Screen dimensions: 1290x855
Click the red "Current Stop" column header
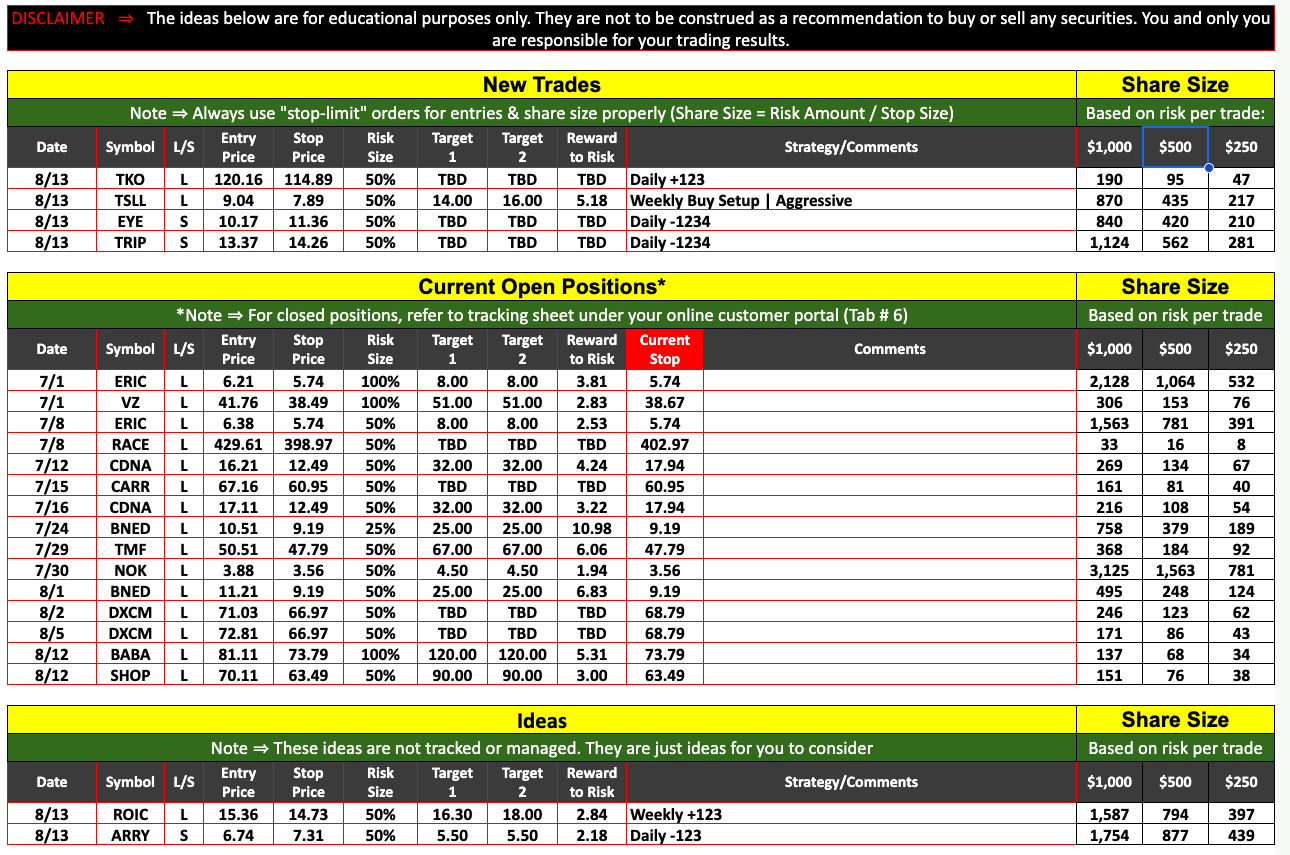click(665, 349)
